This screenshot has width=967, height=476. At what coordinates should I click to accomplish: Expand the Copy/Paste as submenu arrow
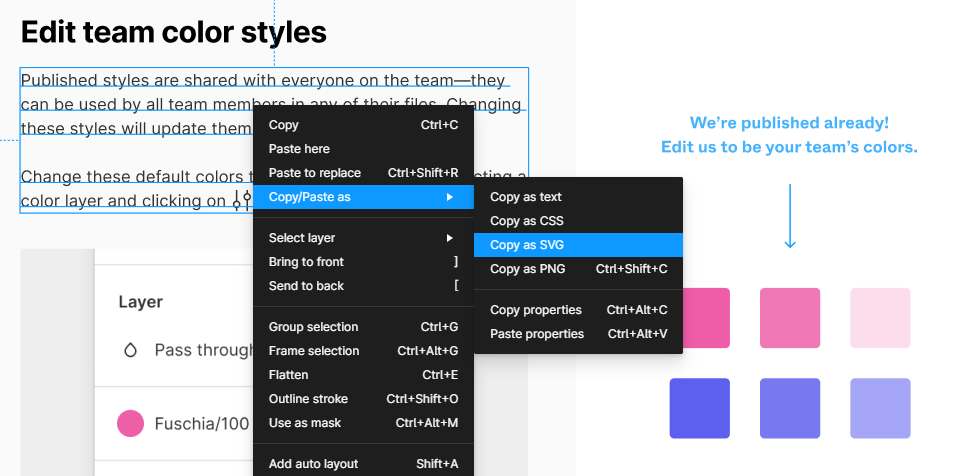pos(450,197)
